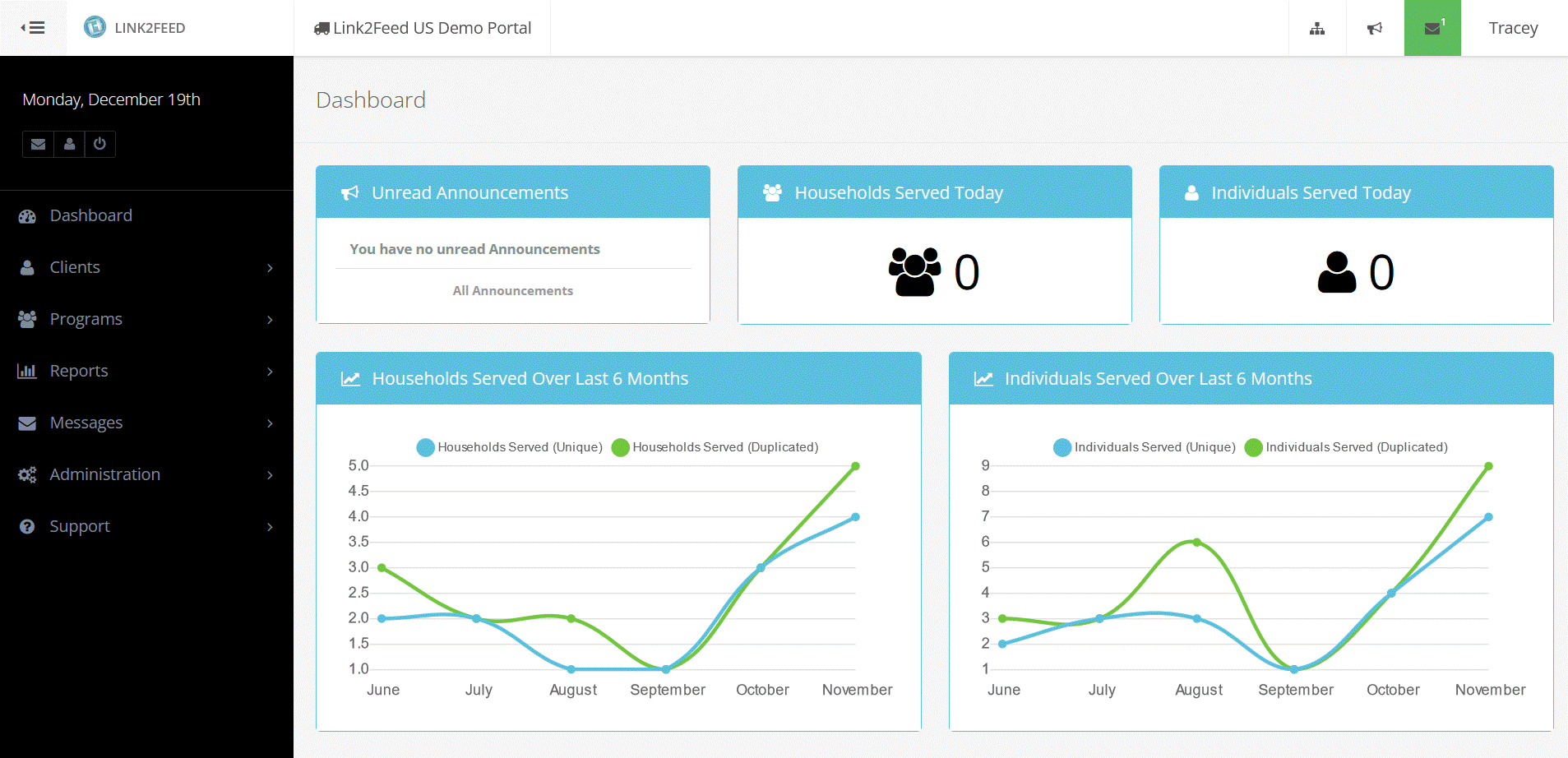The height and width of the screenshot is (758, 1568).
Task: Toggle Households Served (Duplicated) legend series
Action: pyautogui.click(x=715, y=447)
